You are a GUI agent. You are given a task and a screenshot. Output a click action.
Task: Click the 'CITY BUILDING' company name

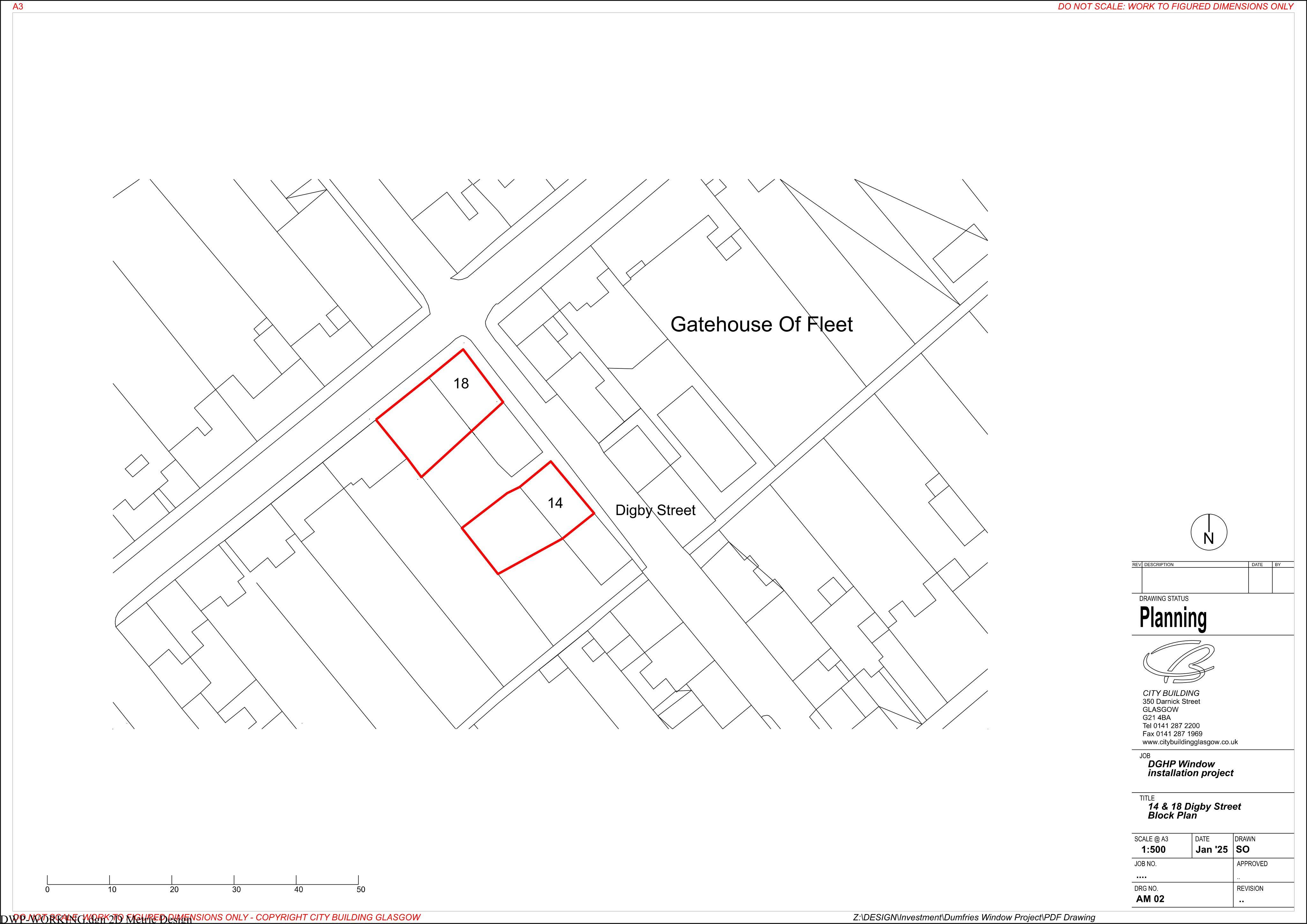tap(1171, 693)
